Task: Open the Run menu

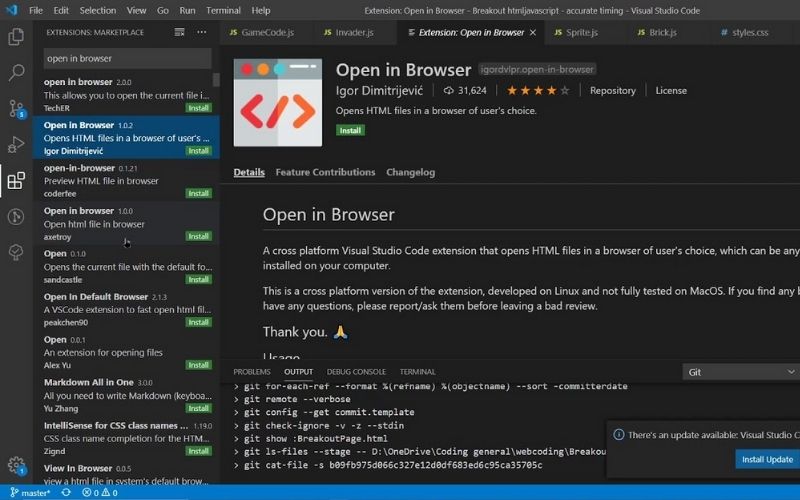Action: [187, 10]
